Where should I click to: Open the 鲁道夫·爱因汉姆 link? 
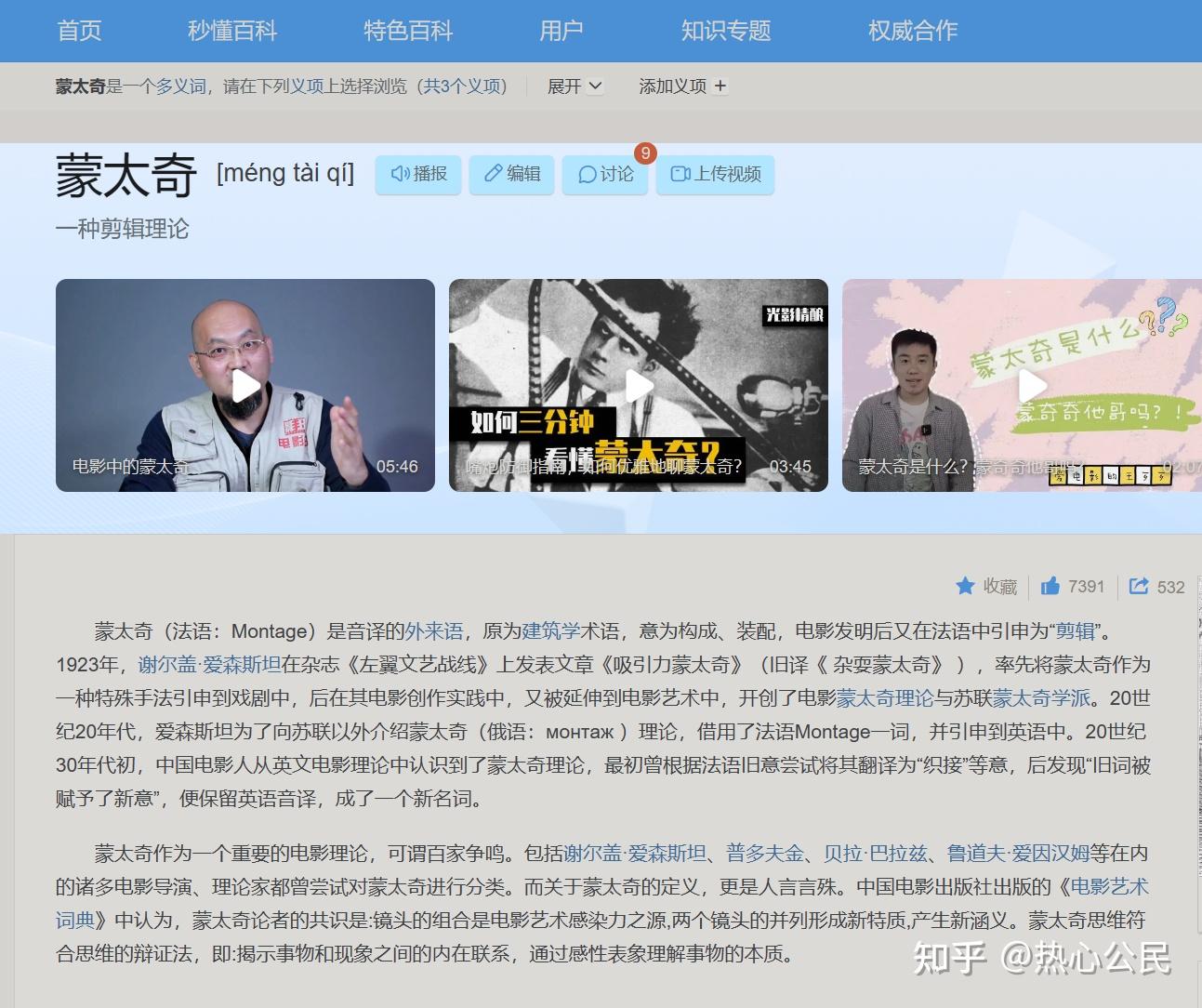pos(1018,854)
